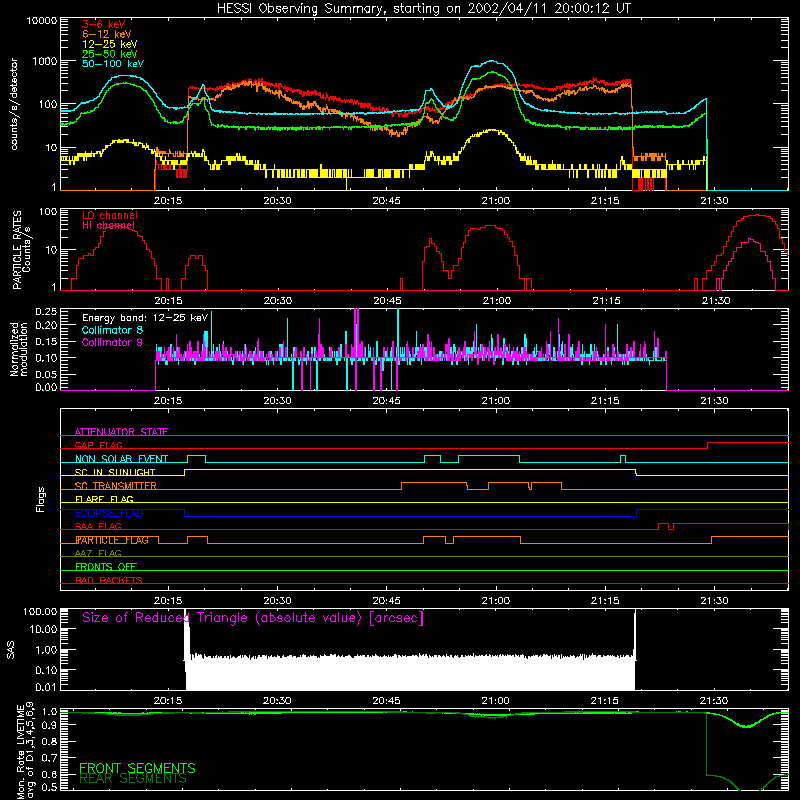Select the yellow 12-25 keV count-rate legend label
The width and height of the screenshot is (800, 800).
pyautogui.click(x=109, y=44)
